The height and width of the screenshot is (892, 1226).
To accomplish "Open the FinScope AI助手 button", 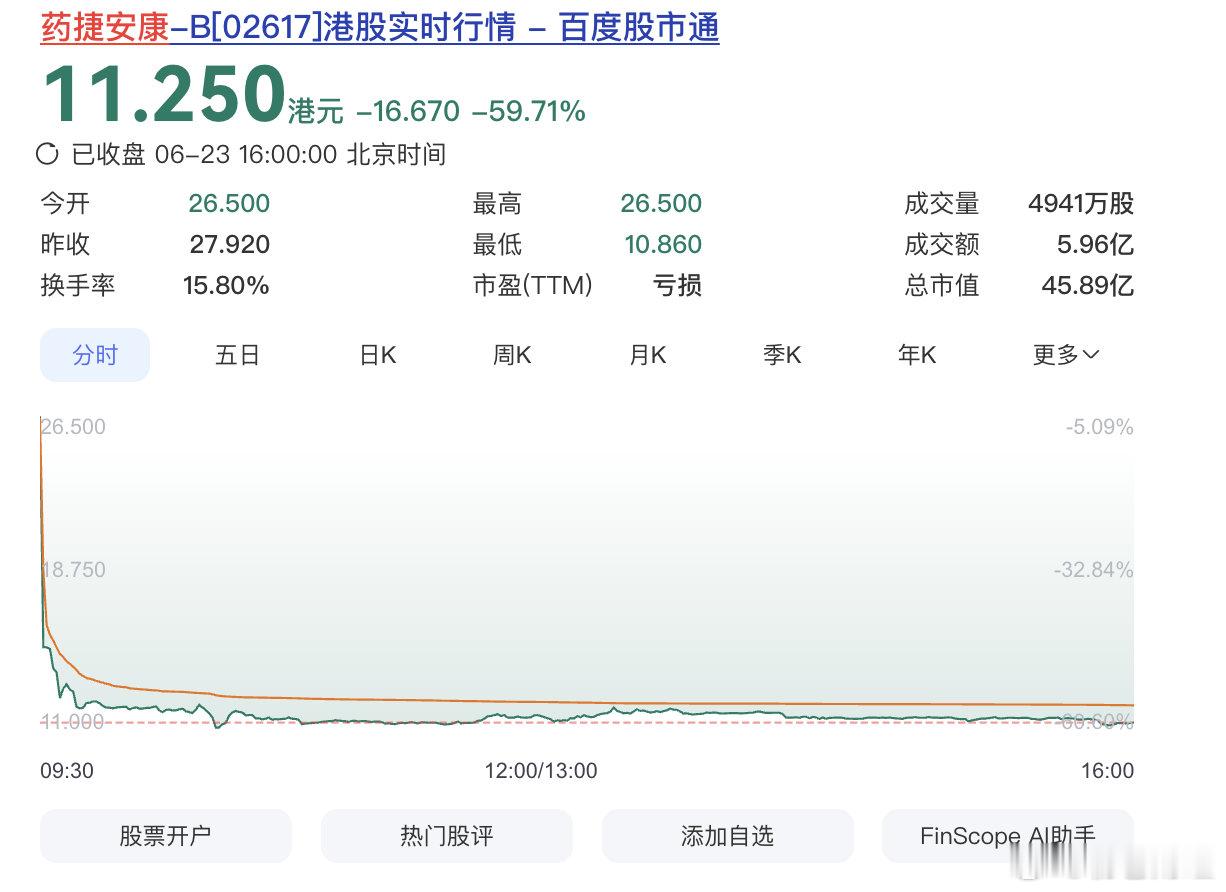I will pos(1008,836).
